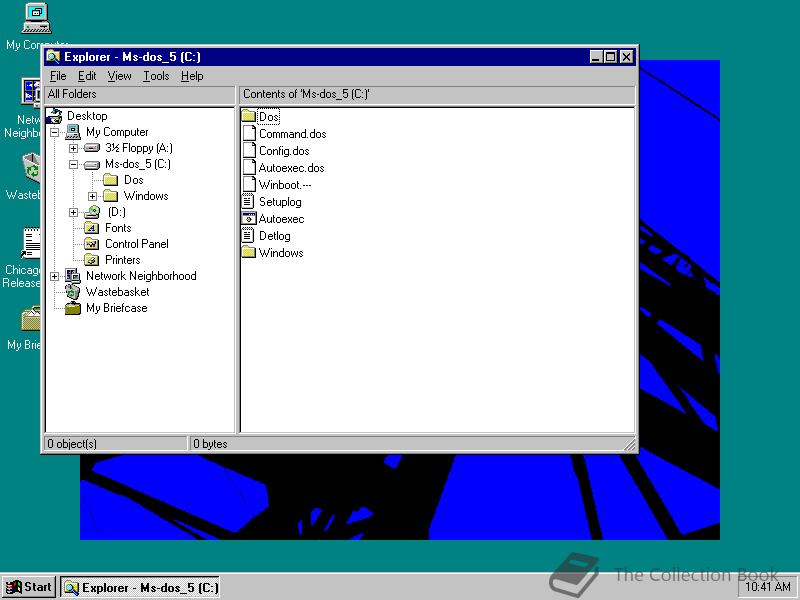Collapse the My Computer tree node

tap(55, 133)
